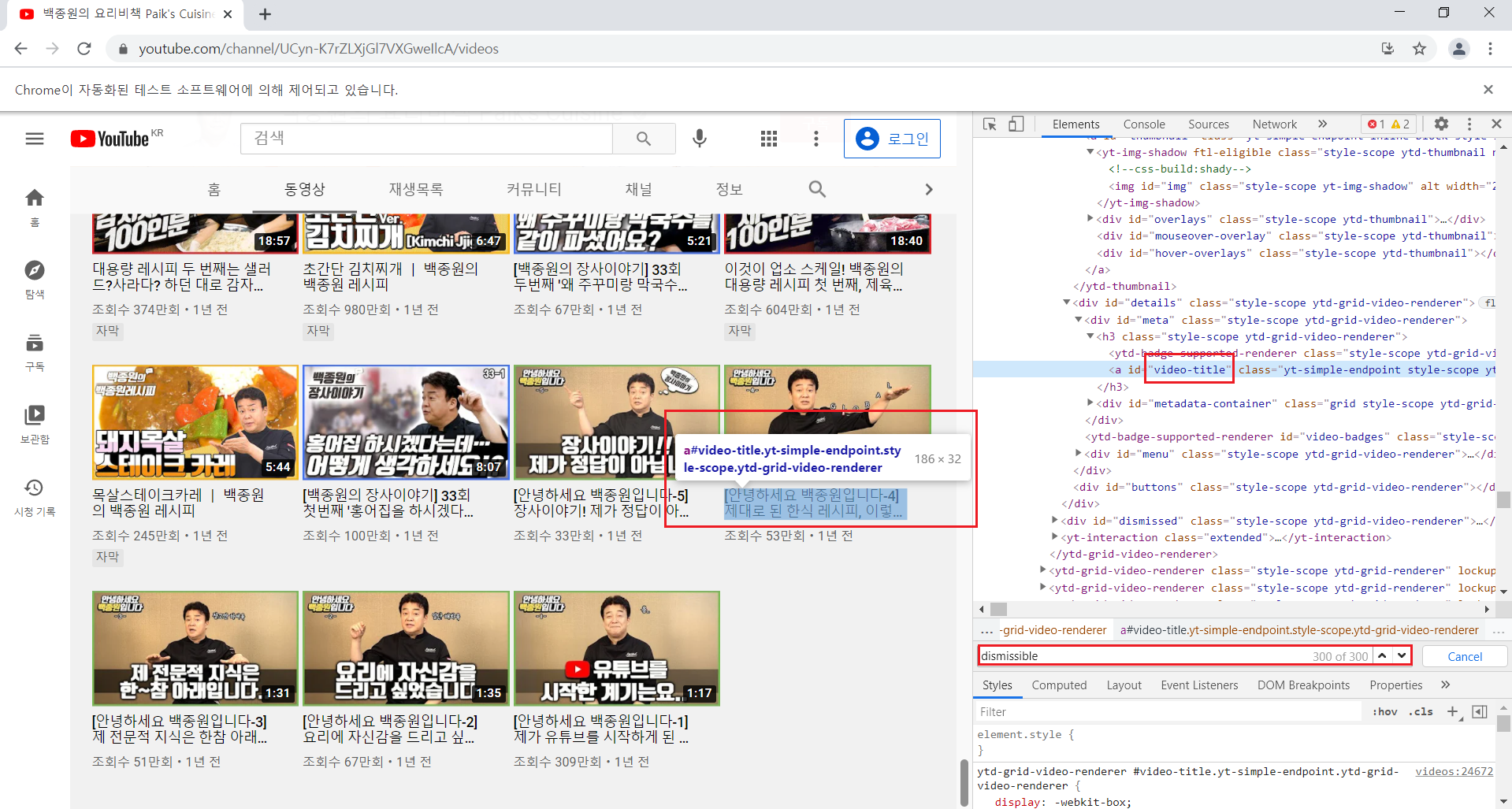The image size is (1512, 809).
Task: Toggle the :hov element state panel
Action: (x=1385, y=711)
